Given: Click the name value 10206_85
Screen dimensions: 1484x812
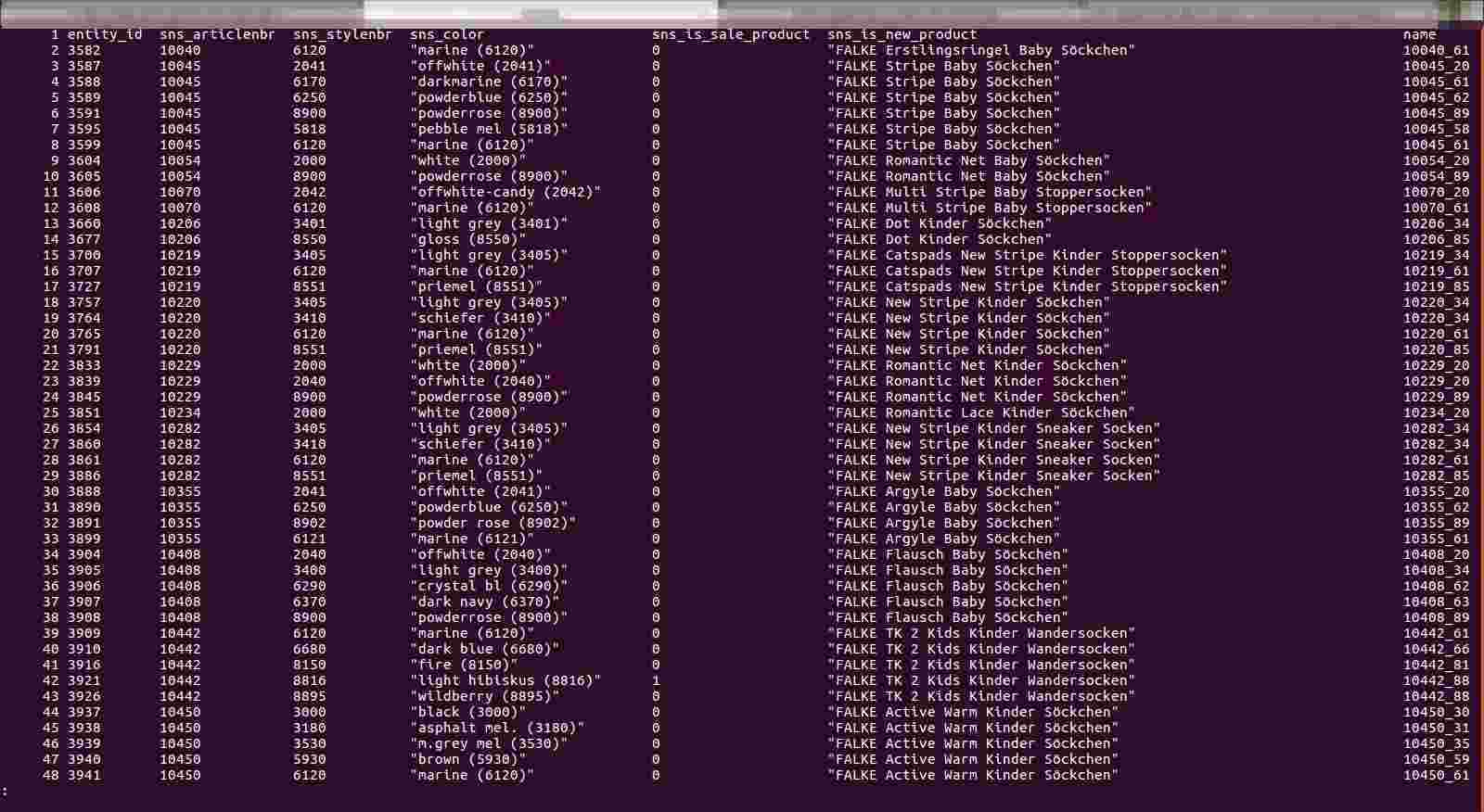Looking at the screenshot, I should (x=1436, y=239).
